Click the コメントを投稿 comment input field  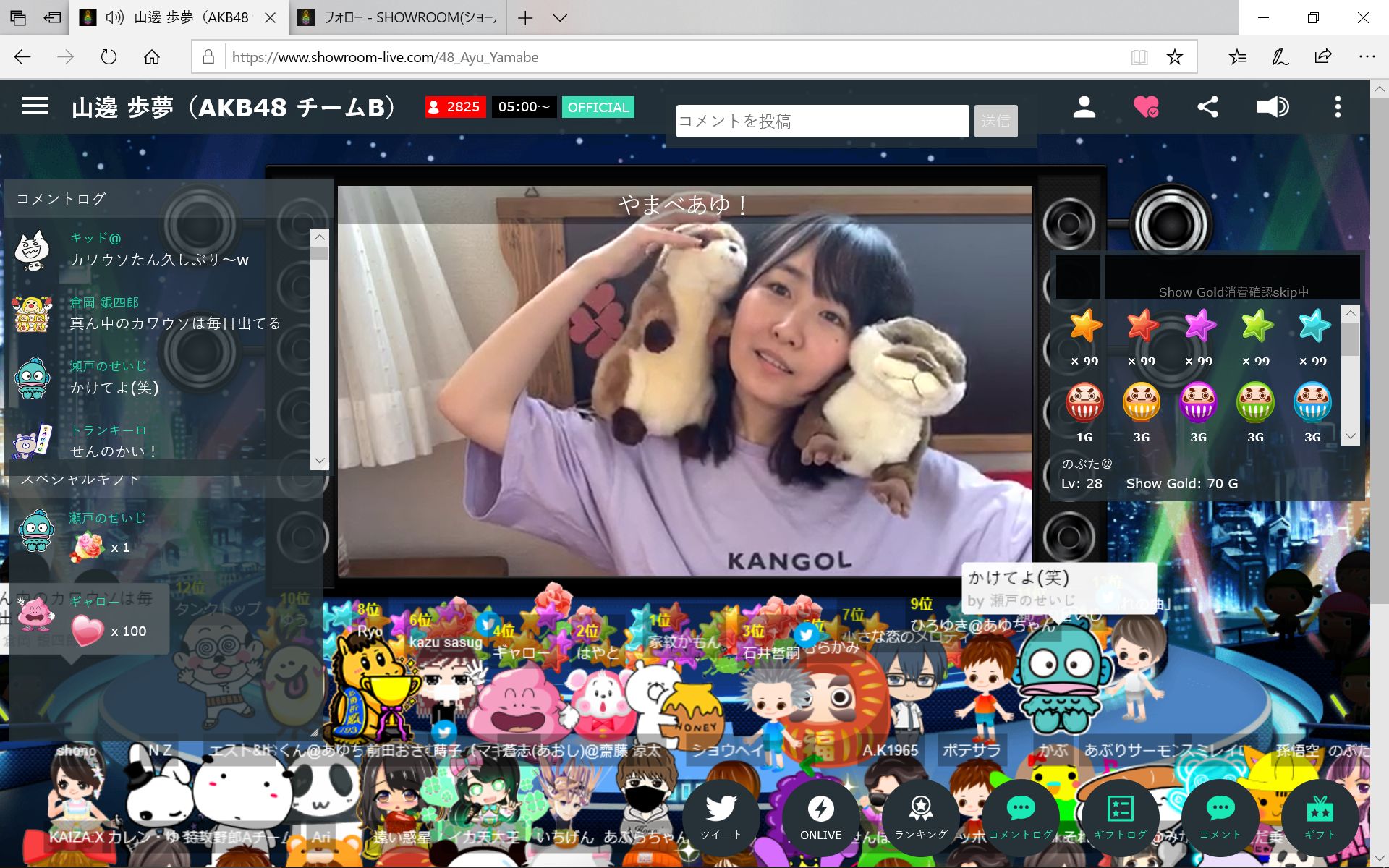(822, 121)
